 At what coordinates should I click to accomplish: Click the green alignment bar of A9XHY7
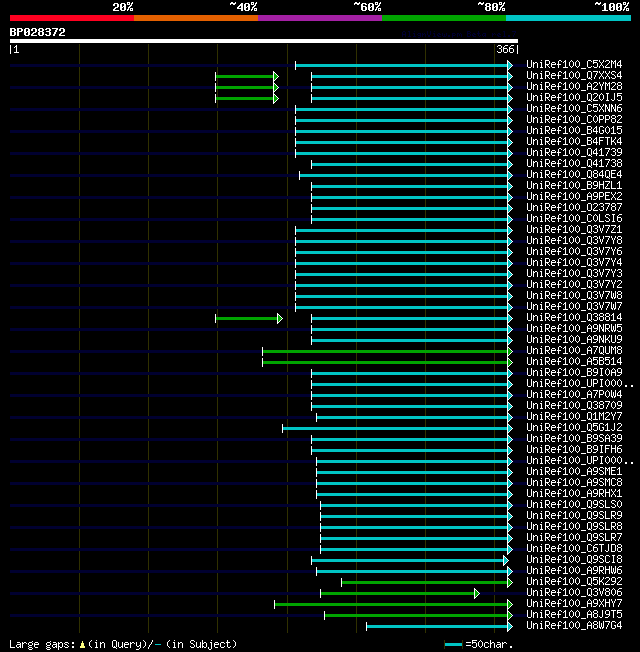[393, 605]
